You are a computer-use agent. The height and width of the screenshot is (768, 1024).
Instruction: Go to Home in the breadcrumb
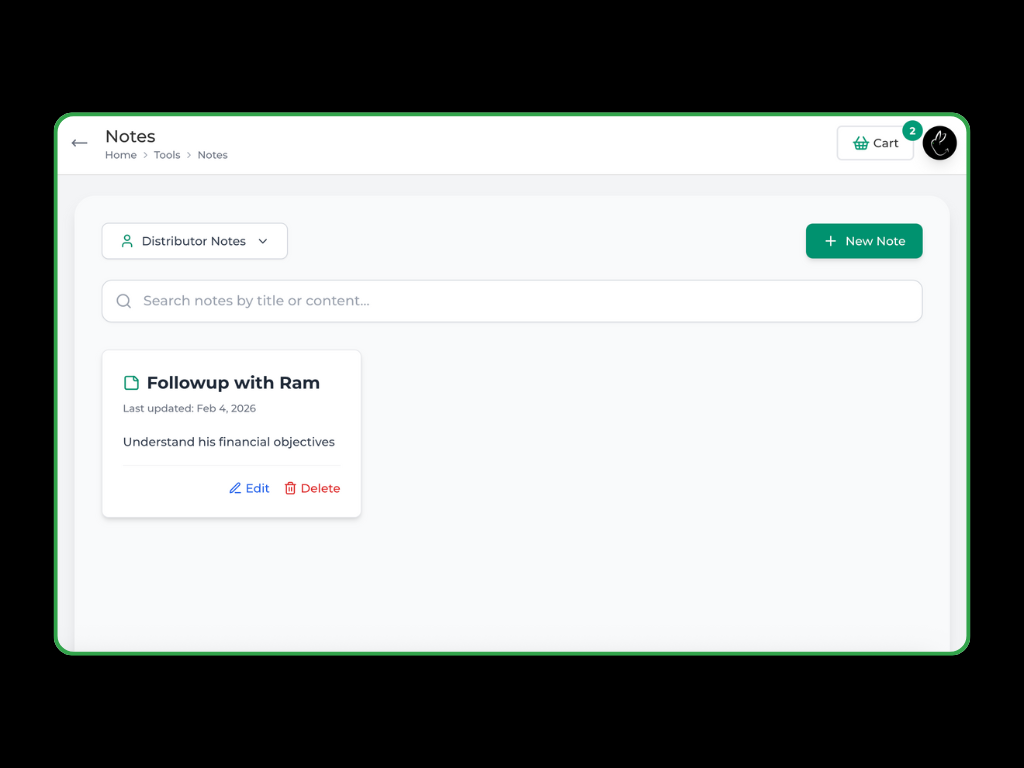coord(121,155)
